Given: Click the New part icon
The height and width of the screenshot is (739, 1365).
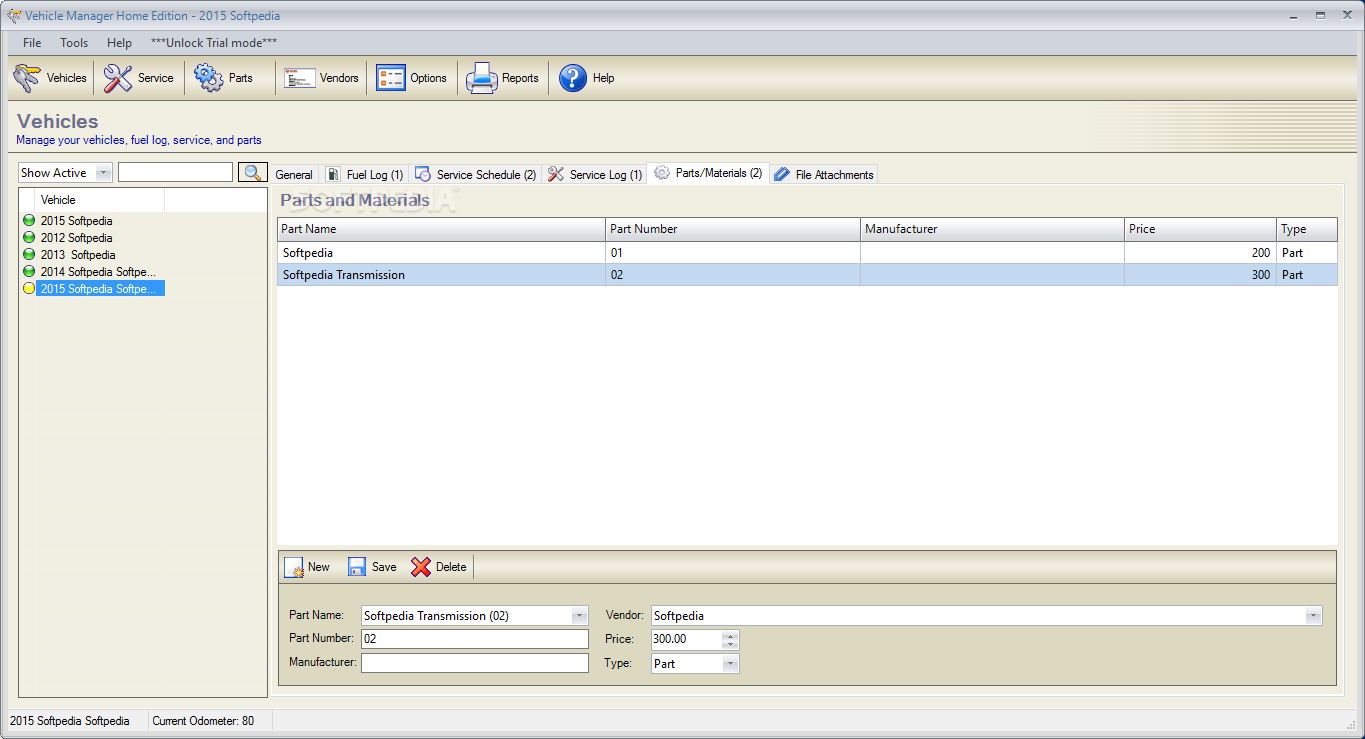Looking at the screenshot, I should (294, 567).
